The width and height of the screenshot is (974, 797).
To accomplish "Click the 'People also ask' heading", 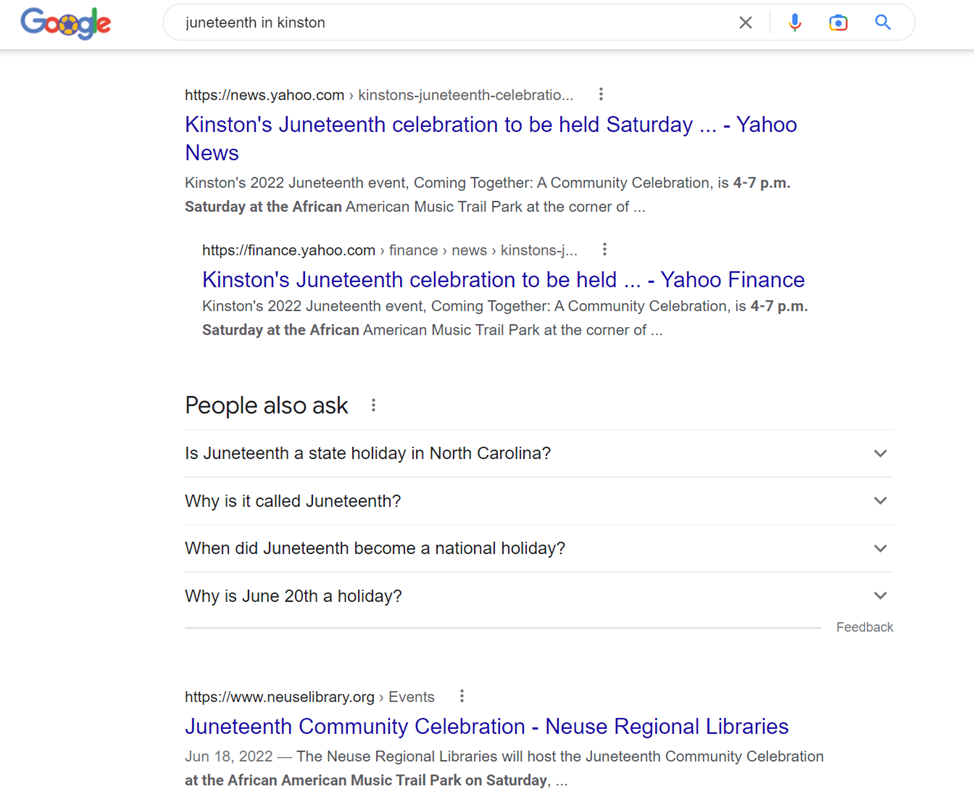I will (x=266, y=406).
